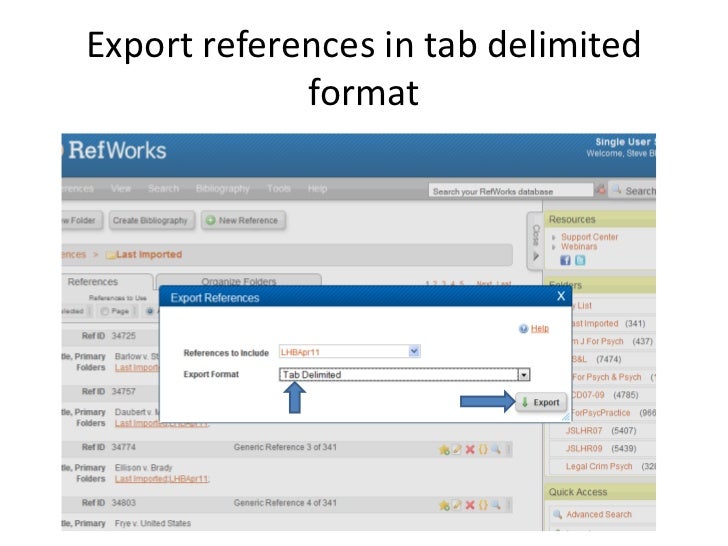
Task: Delete Generic Reference 3 with the red X
Action: 470,449
